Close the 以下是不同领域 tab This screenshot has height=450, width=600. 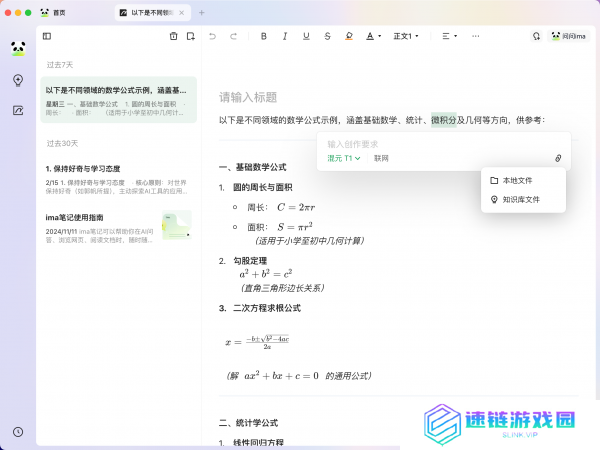[182, 13]
